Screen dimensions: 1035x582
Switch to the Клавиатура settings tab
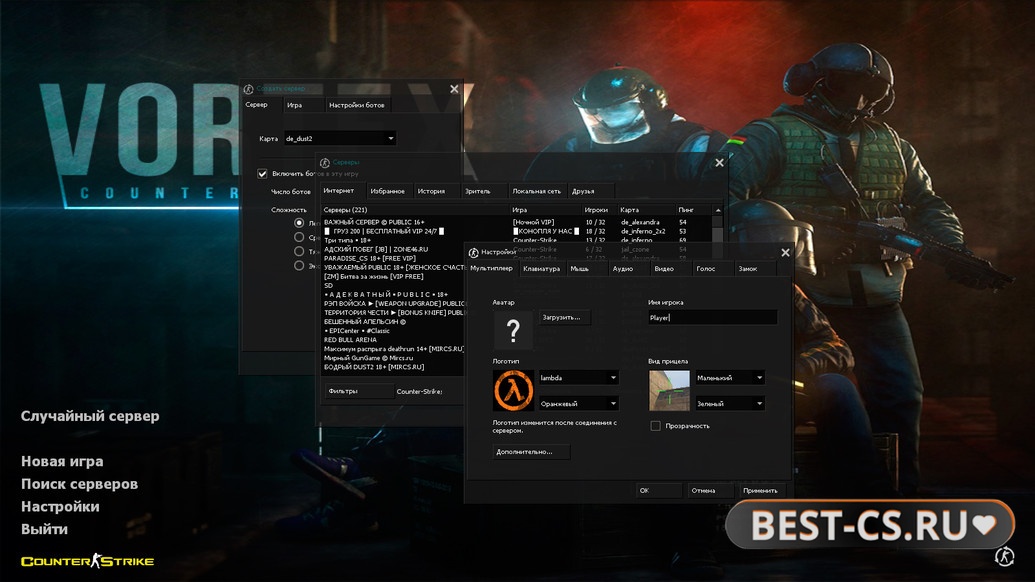tap(541, 269)
